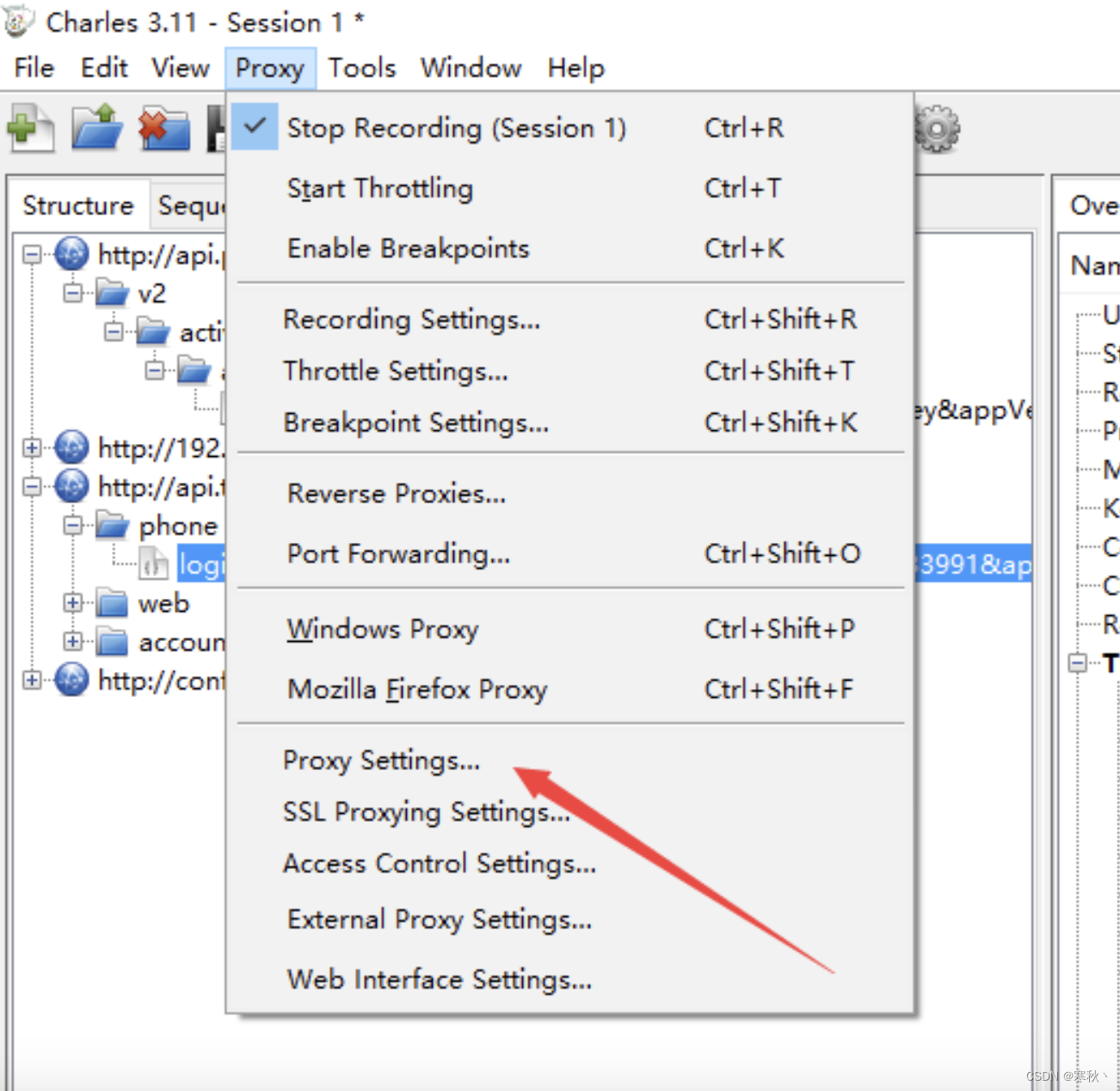The image size is (1120, 1091).
Task: Open the Window menu
Action: 471,67
